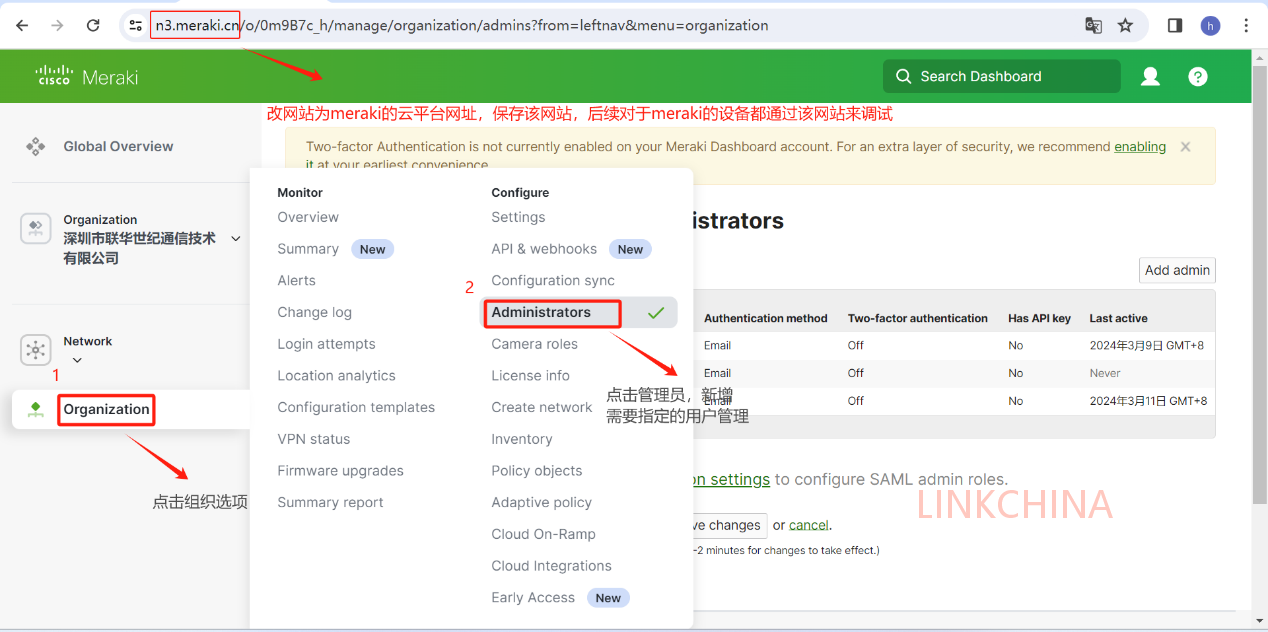Focus the Search Dashboard field
1268x632 pixels.
click(1001, 76)
